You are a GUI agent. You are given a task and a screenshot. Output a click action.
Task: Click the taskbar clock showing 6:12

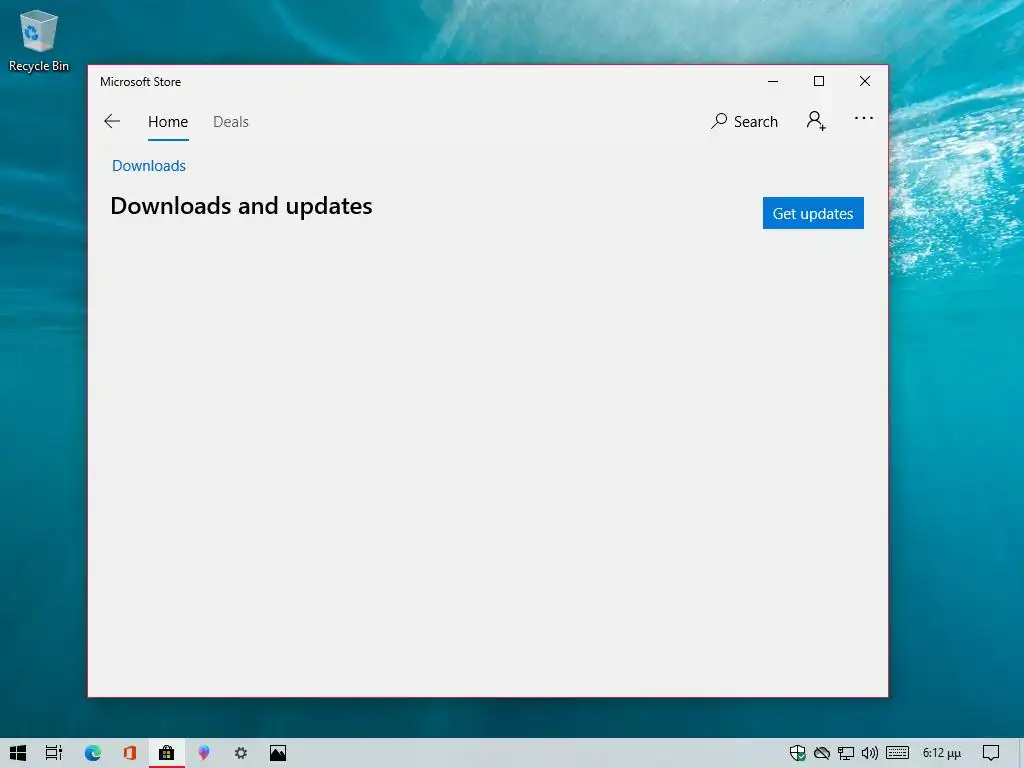(x=942, y=753)
